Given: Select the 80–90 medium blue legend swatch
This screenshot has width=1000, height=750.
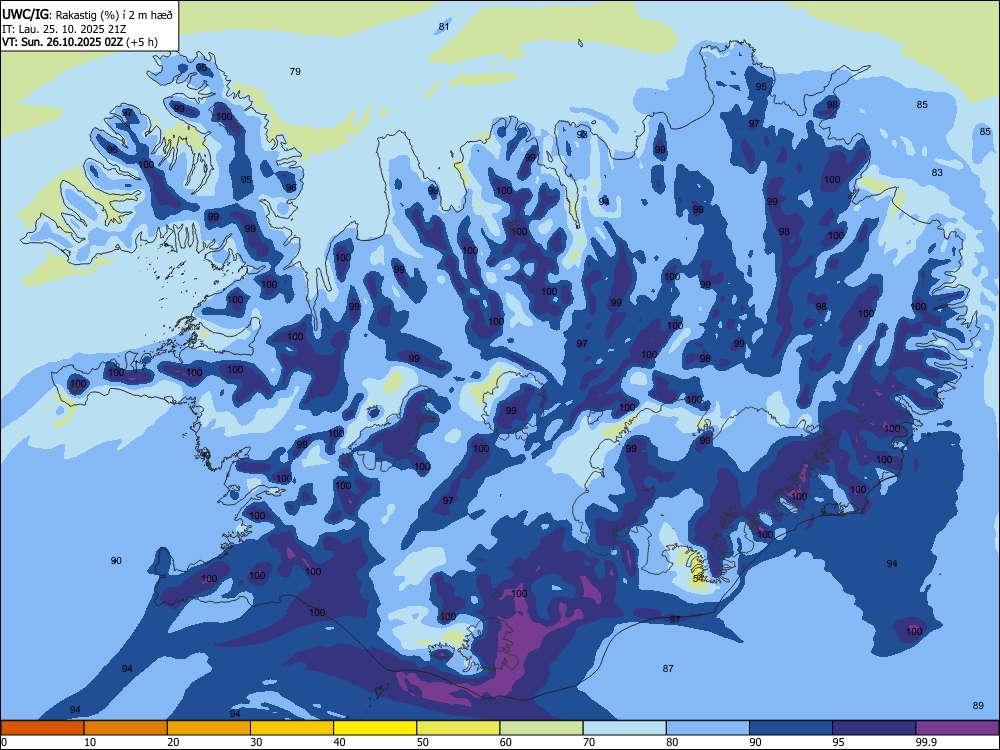Looking at the screenshot, I should (x=708, y=728).
